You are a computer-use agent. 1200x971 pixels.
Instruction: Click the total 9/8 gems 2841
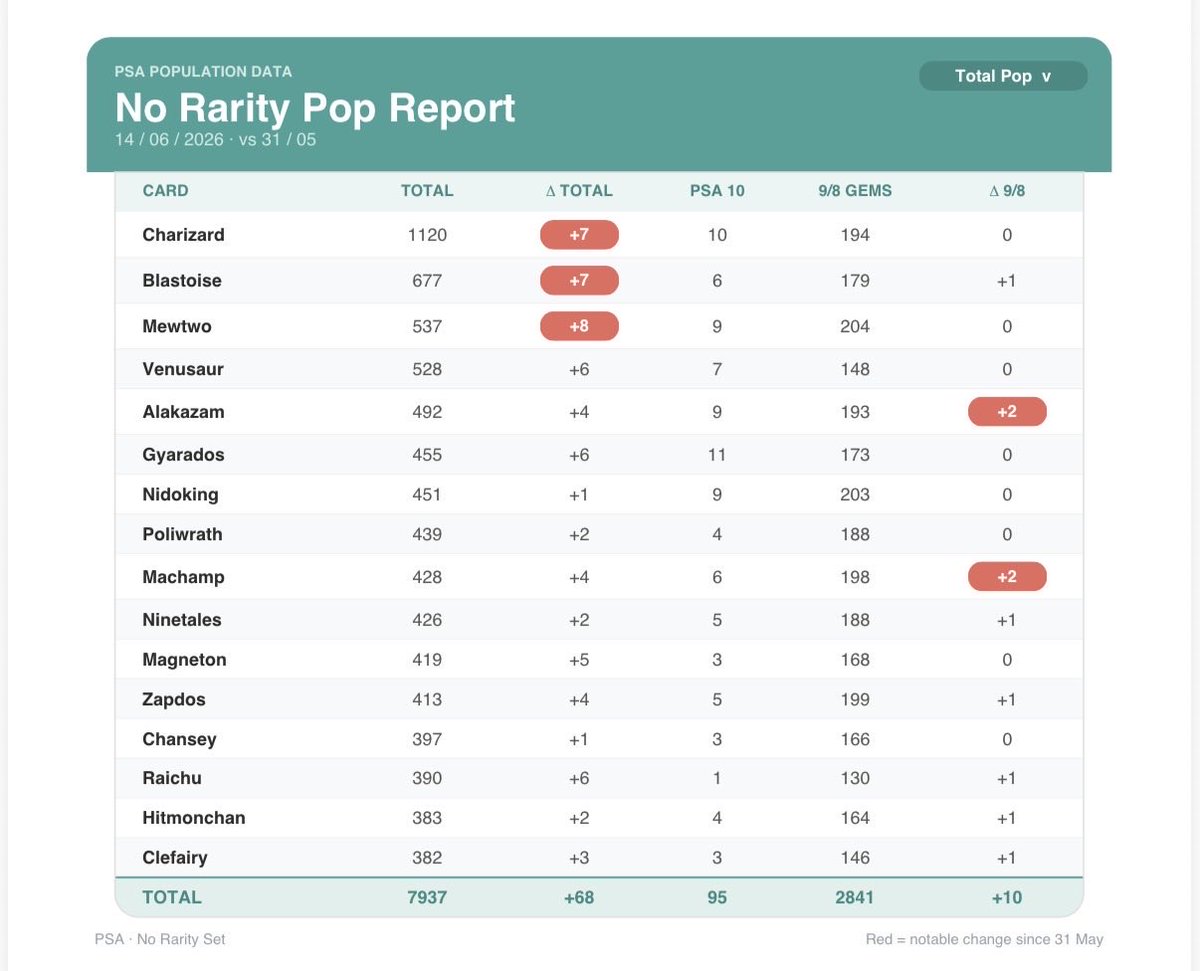pyautogui.click(x=855, y=898)
